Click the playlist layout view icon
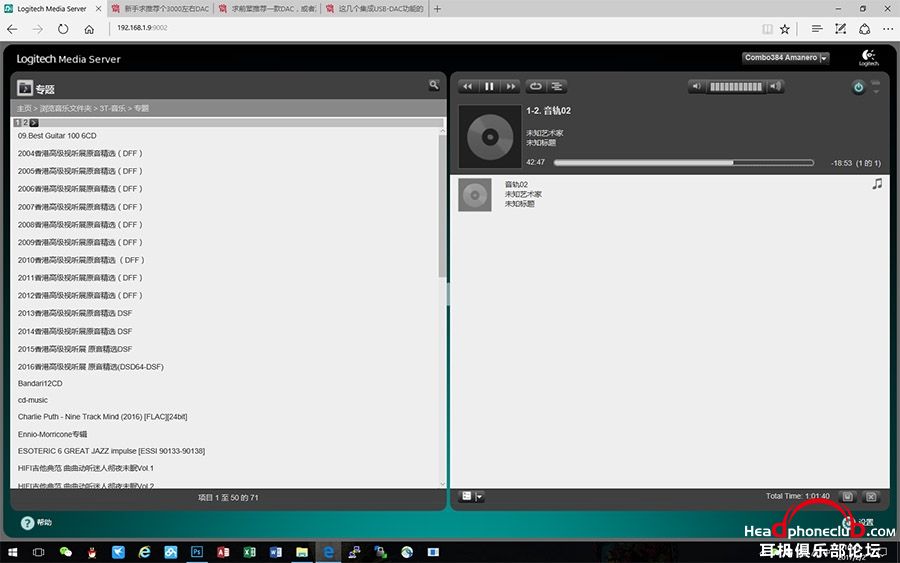The height and width of the screenshot is (563, 900). click(x=467, y=496)
